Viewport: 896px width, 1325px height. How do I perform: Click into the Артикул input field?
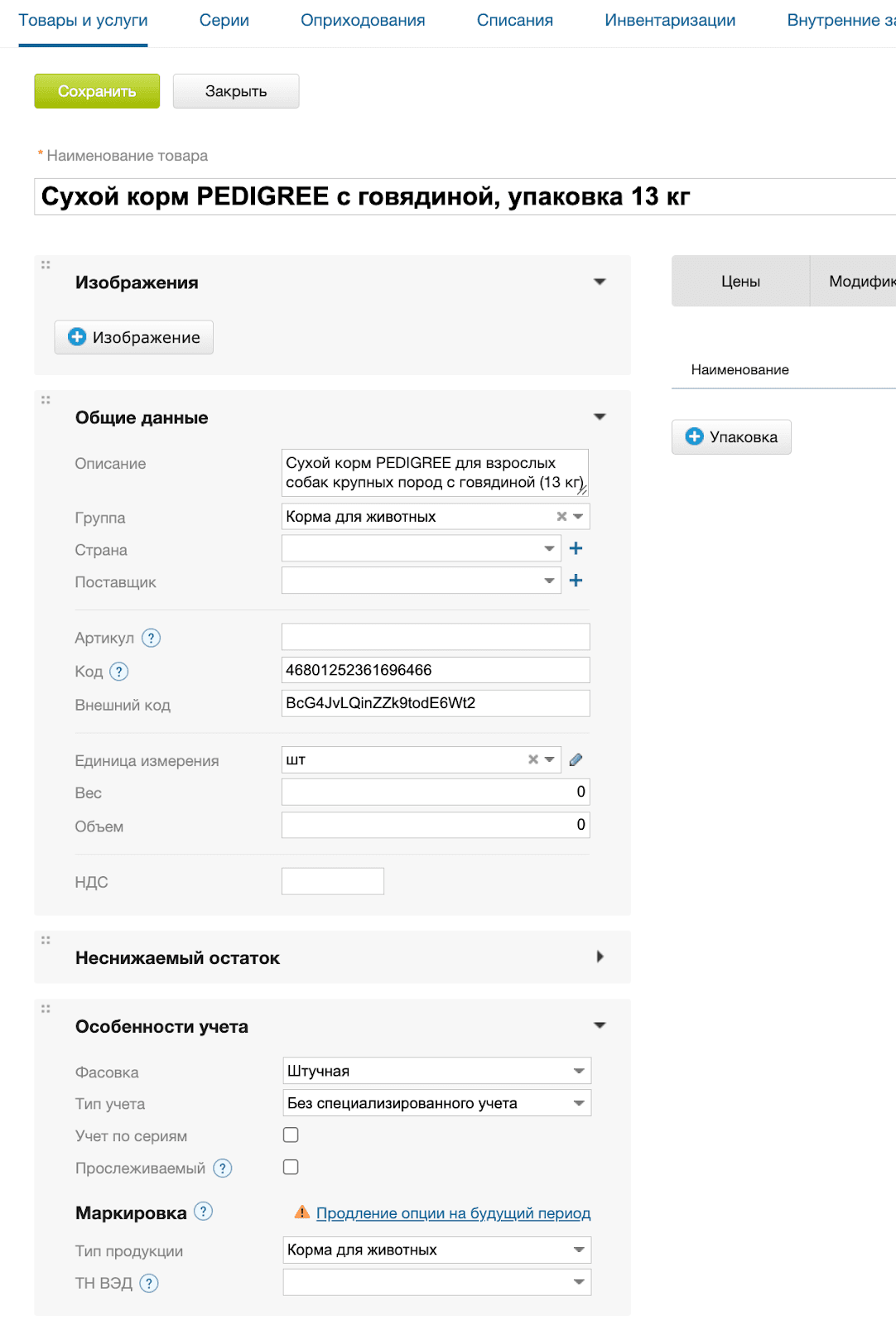tap(436, 637)
